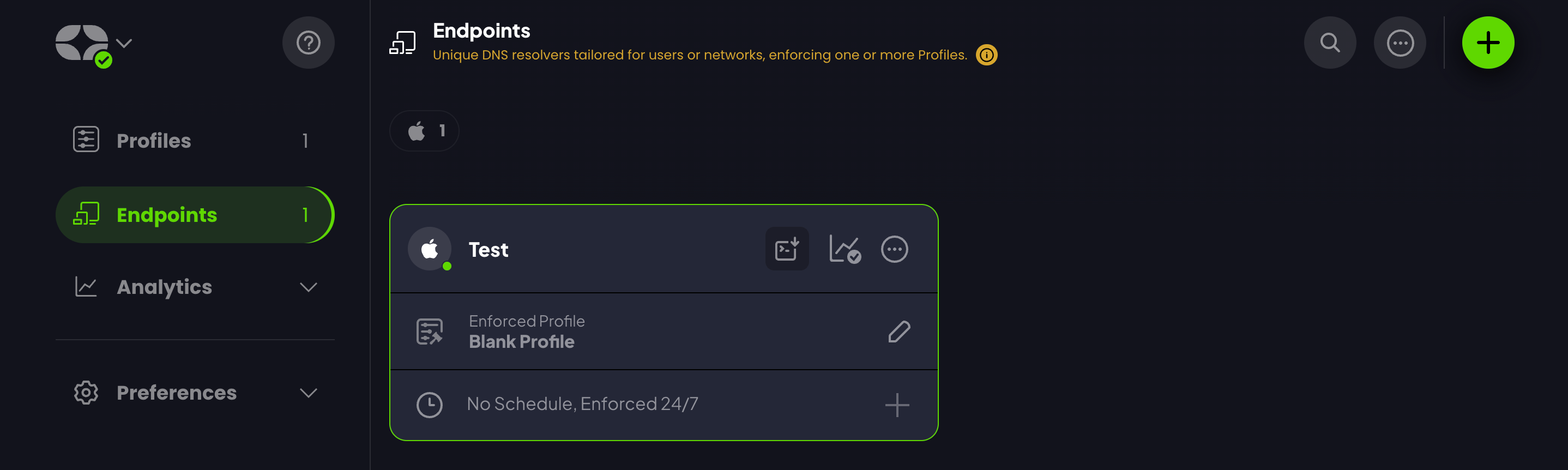1568x470 pixels.
Task: View analytics chart for the Test endpoint
Action: (x=845, y=249)
